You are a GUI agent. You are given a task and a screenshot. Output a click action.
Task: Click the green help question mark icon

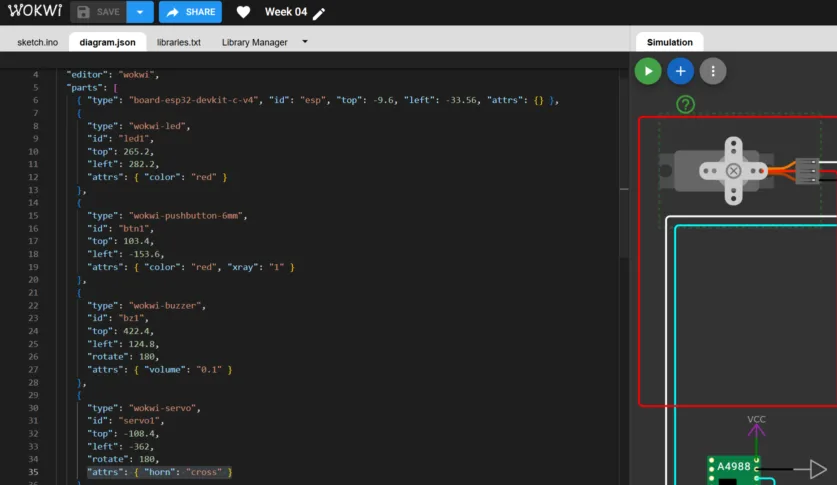685,104
